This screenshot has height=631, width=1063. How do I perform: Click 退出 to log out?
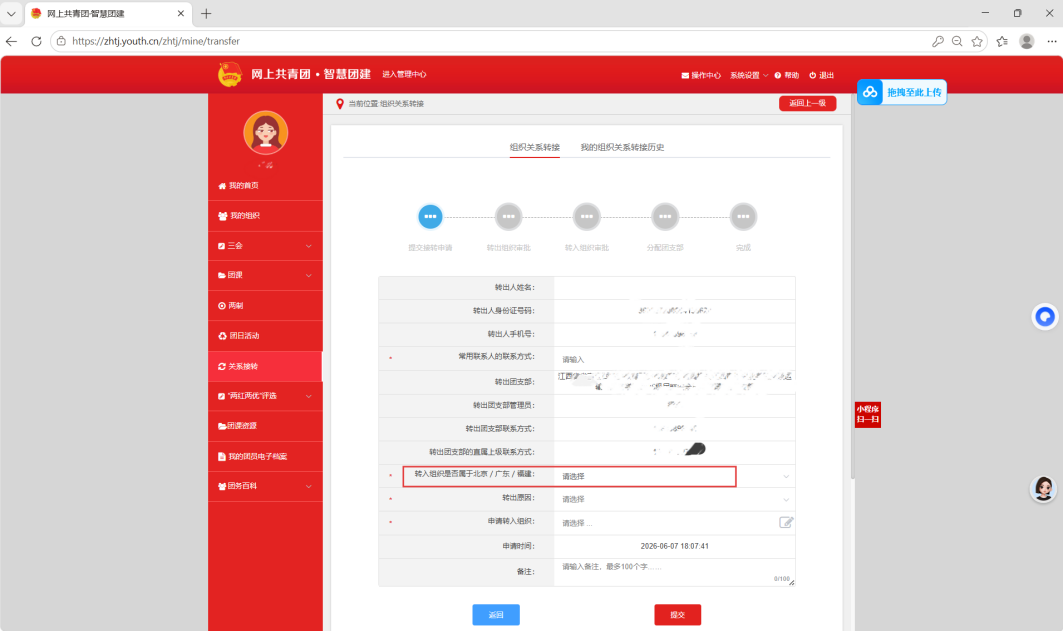coord(822,75)
